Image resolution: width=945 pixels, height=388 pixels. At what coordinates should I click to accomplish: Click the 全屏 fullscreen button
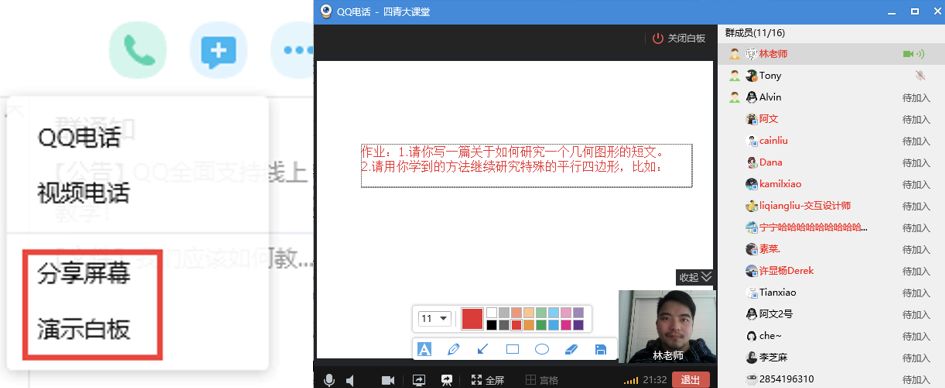(x=487, y=380)
